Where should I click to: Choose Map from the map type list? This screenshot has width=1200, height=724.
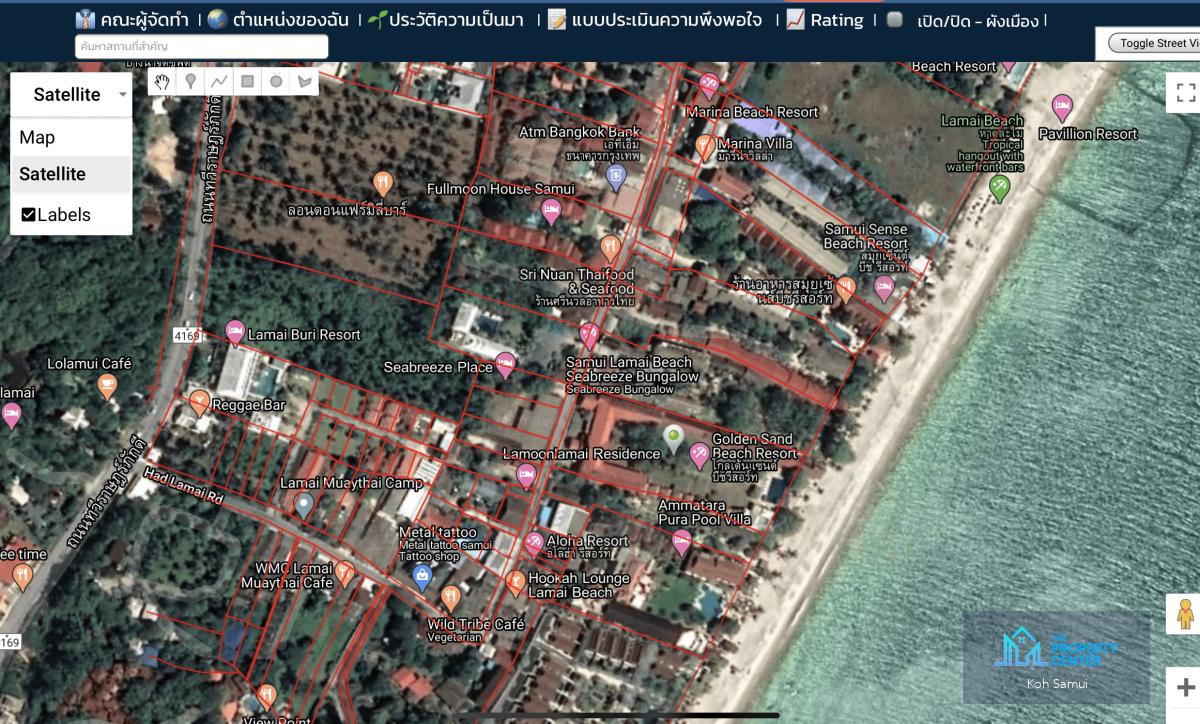pyautogui.click(x=38, y=138)
